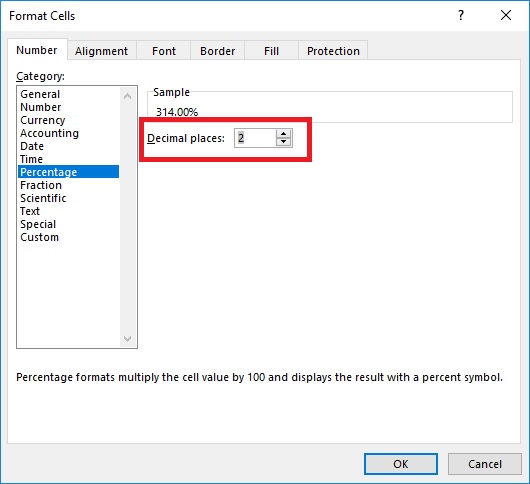Select the Currency category

tap(43, 120)
